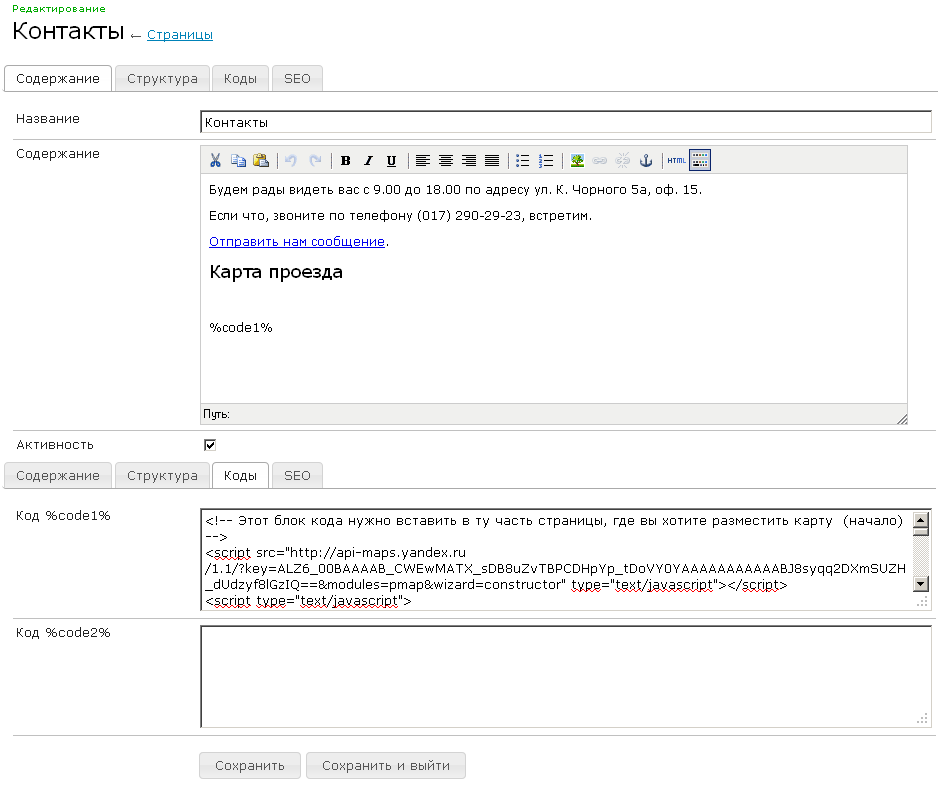The image size is (938, 790).
Task: Toggle the visual aids icon in the toolbar
Action: (x=700, y=160)
